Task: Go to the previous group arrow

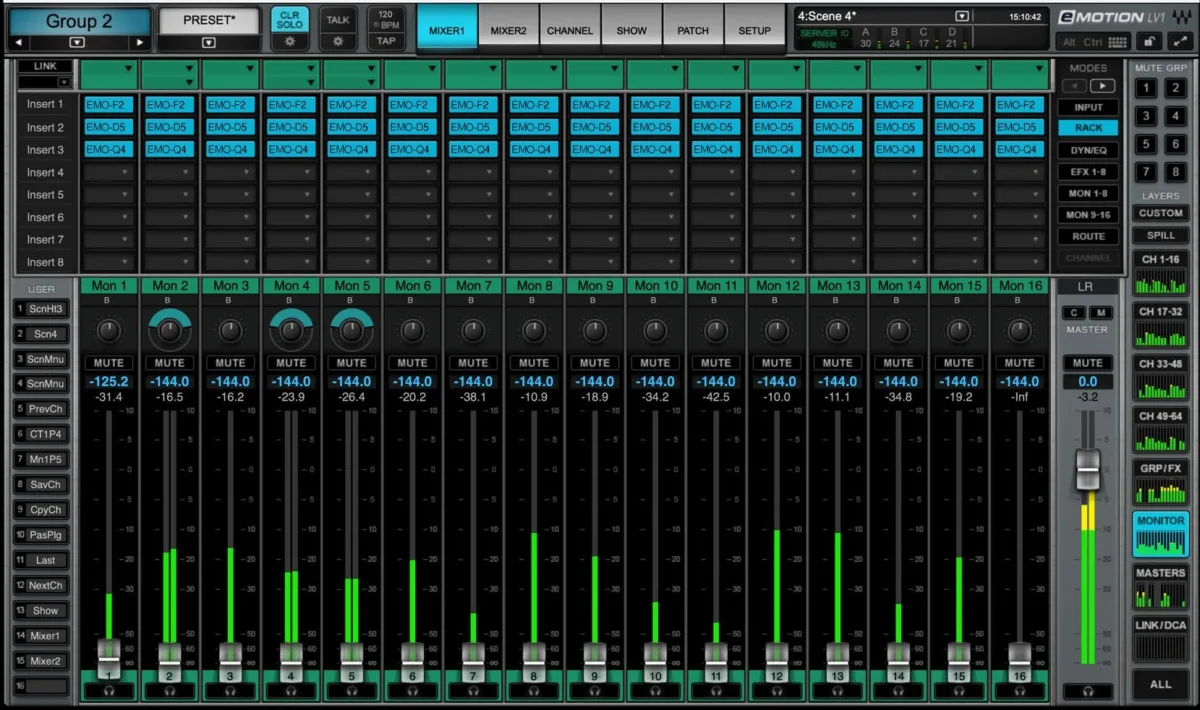Action: (19, 42)
